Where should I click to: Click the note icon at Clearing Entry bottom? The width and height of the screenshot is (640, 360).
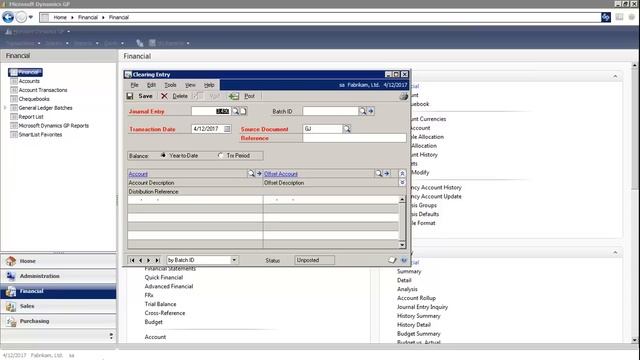point(392,260)
